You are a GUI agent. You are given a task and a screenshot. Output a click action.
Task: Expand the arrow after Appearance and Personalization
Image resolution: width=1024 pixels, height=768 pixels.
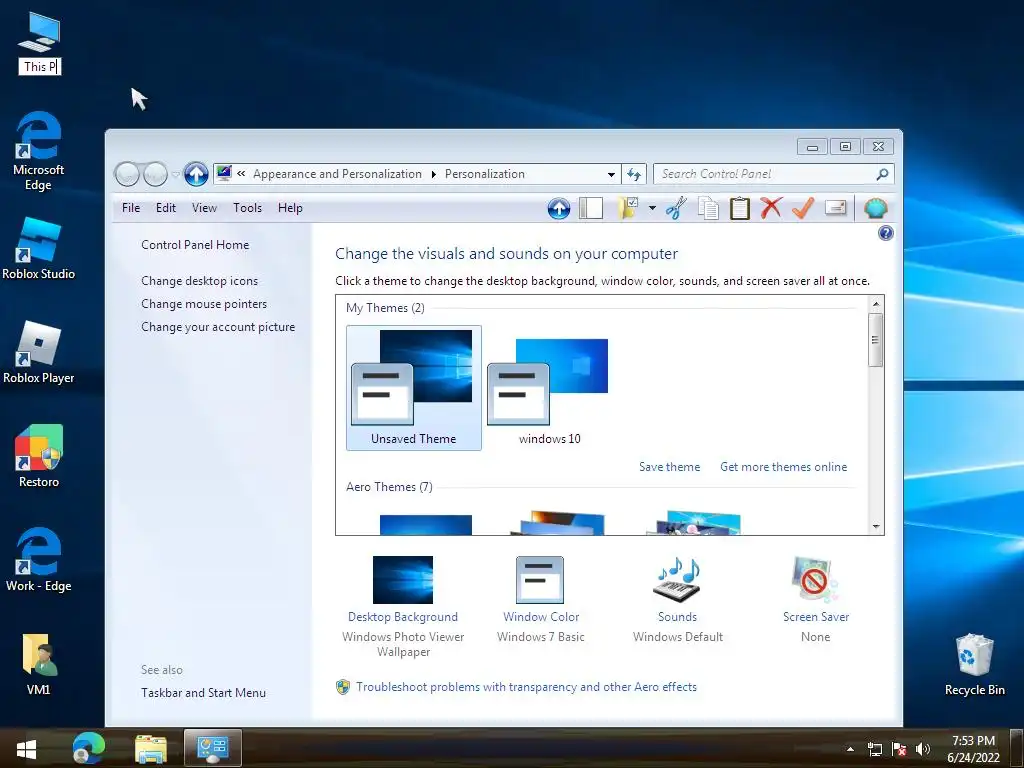click(433, 174)
